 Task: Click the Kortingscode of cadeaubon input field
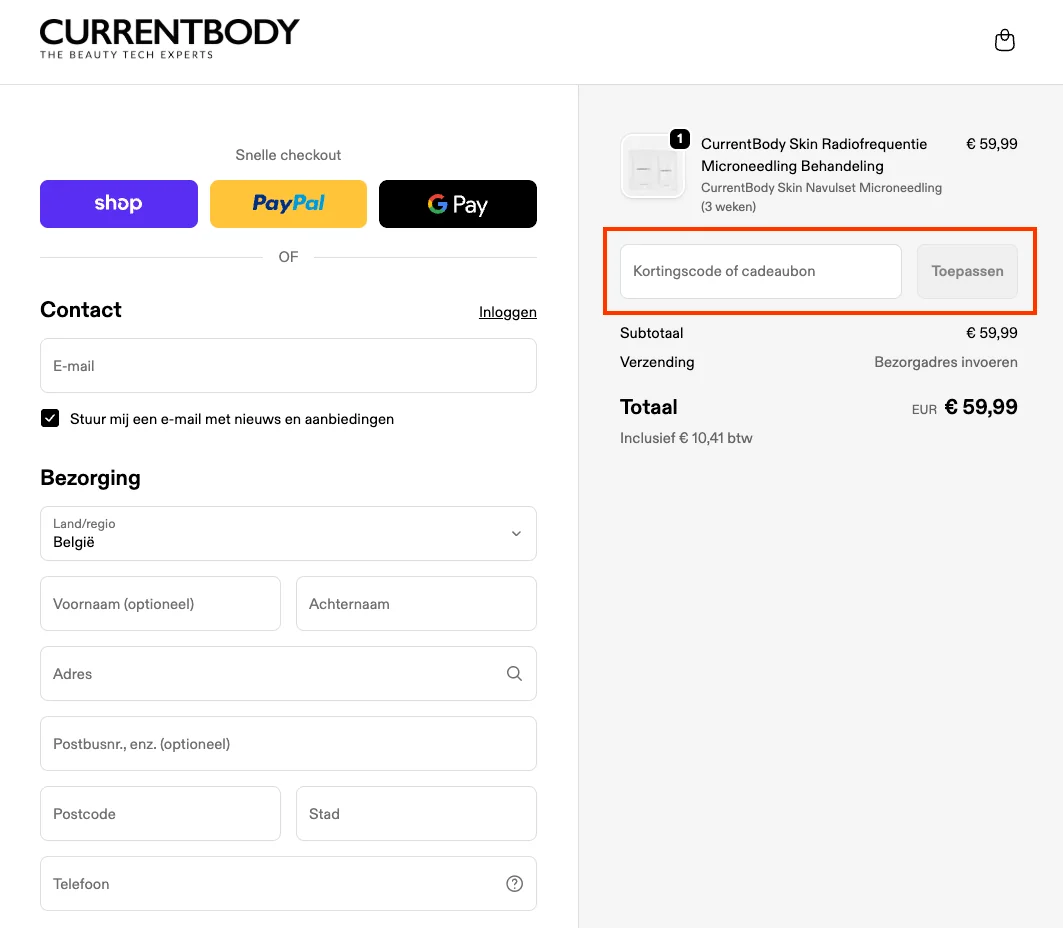pyautogui.click(x=760, y=270)
